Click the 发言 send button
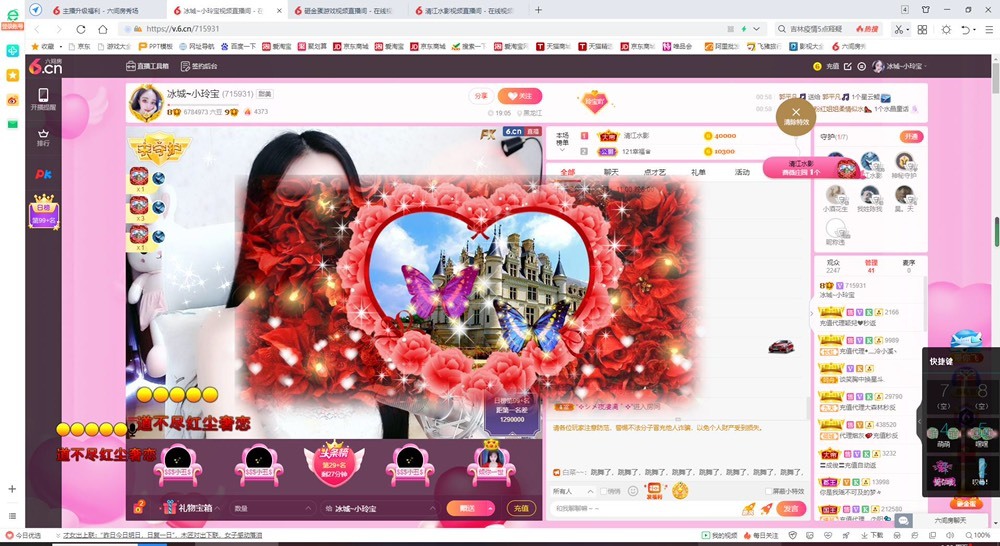The height and width of the screenshot is (546, 1000). tap(791, 508)
